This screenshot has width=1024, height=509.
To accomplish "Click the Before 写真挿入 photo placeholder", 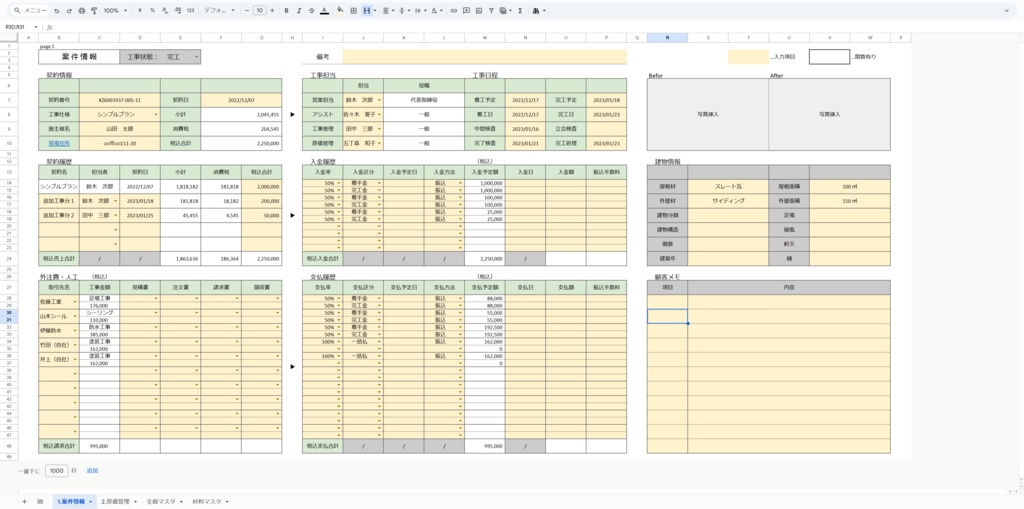I will click(708, 114).
